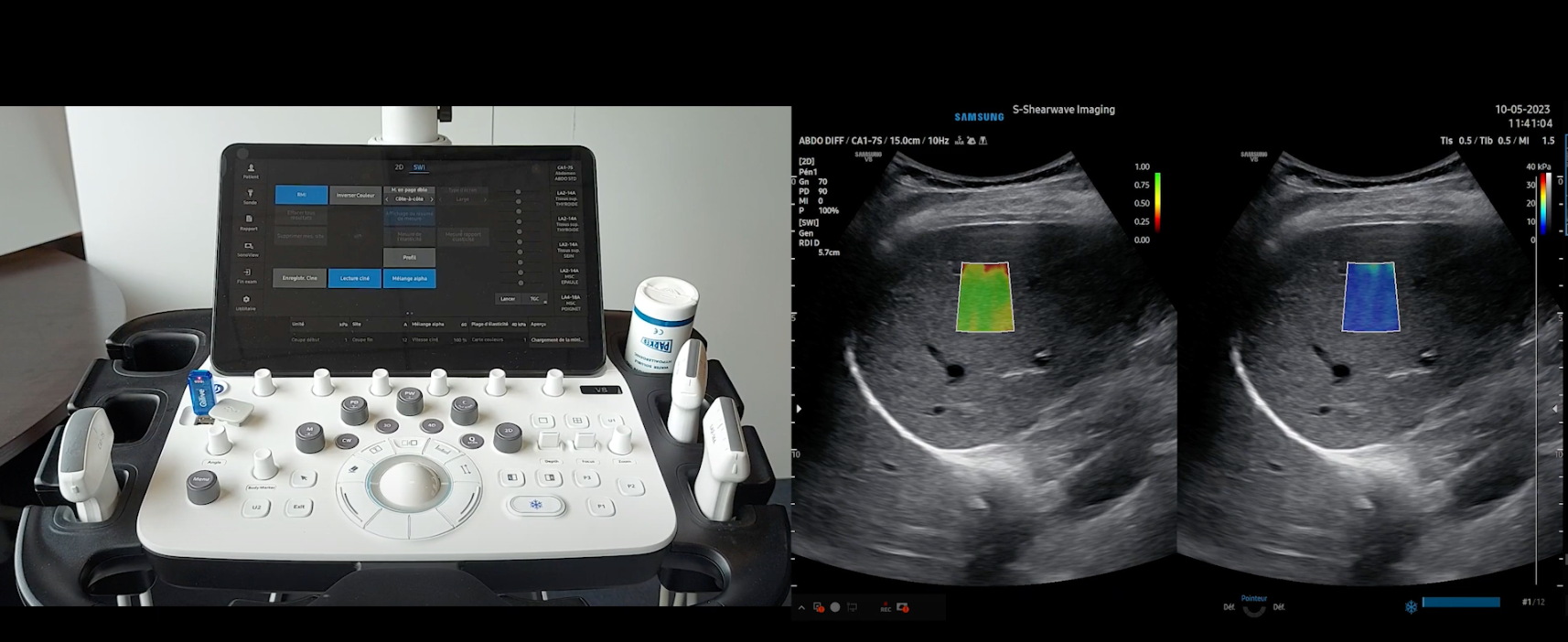The width and height of the screenshot is (1568, 642).
Task: Toggle the TGC button beside Lancer
Action: pos(534,299)
